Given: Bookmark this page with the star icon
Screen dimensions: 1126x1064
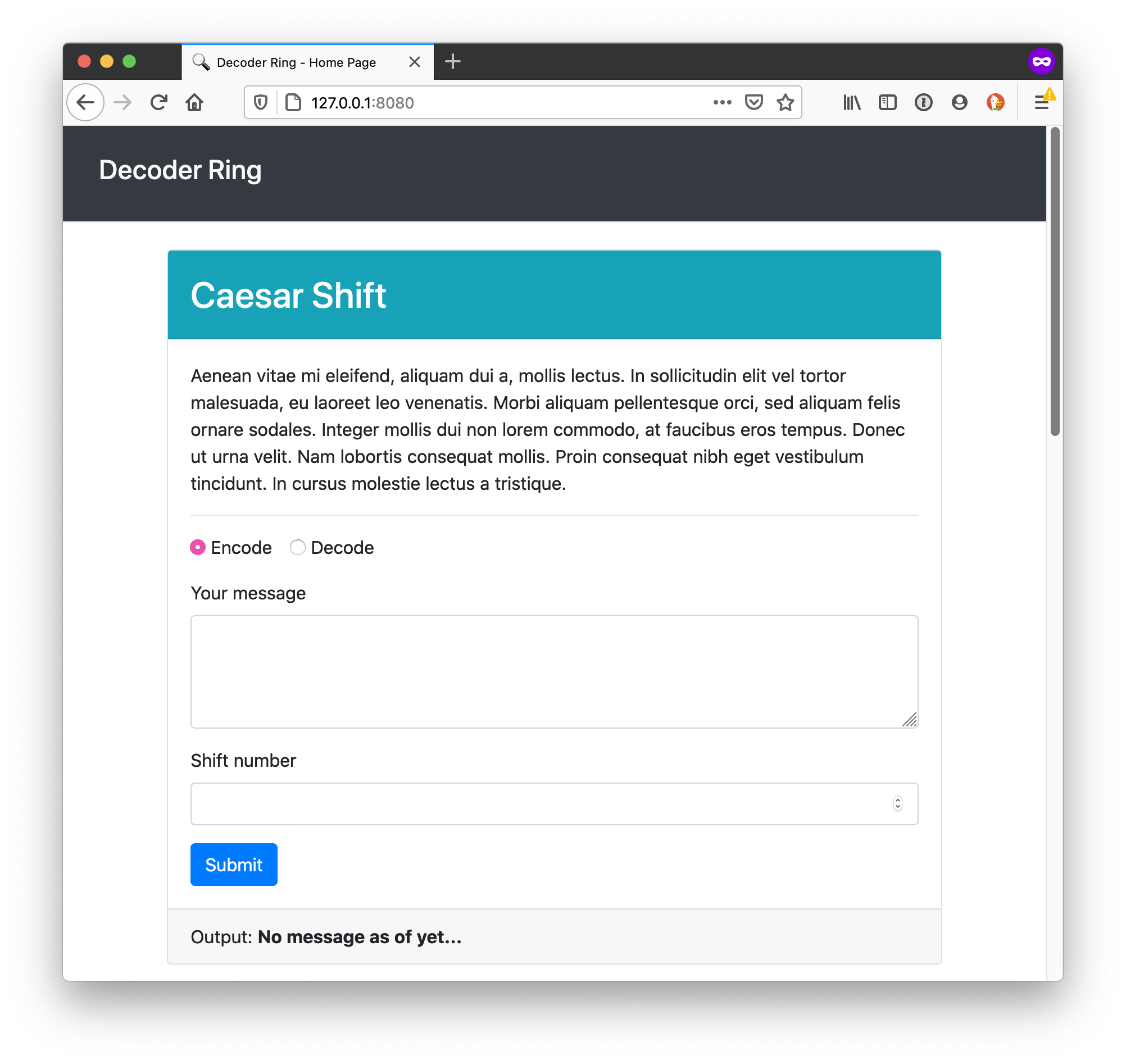Looking at the screenshot, I should (785, 103).
